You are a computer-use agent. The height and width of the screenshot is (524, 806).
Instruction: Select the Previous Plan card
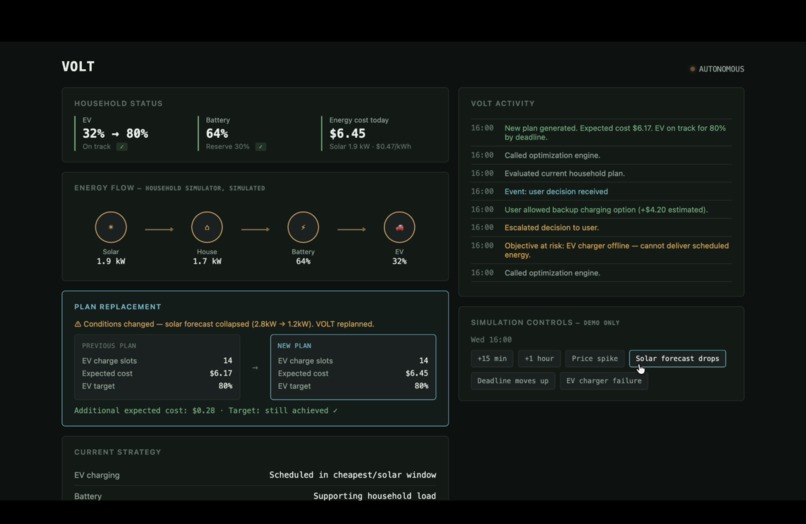click(x=157, y=367)
